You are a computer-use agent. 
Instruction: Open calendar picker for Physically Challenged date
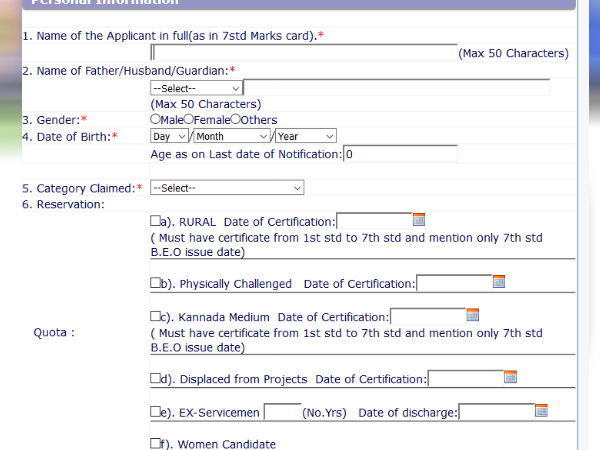pos(499,282)
